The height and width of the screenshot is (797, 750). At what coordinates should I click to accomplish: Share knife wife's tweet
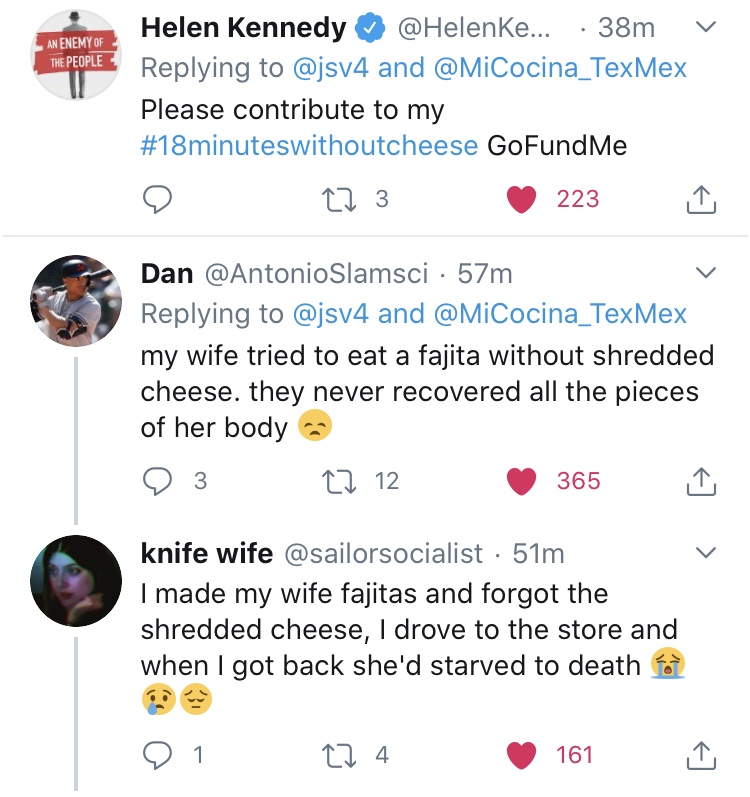click(702, 756)
